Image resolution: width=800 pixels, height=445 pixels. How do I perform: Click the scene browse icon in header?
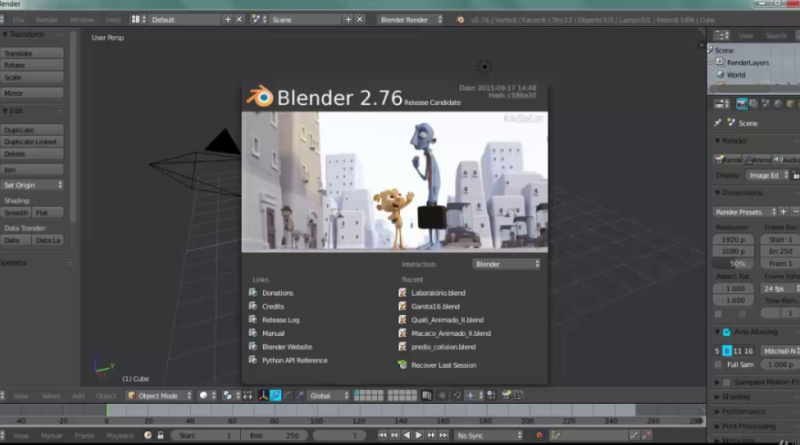click(x=259, y=19)
